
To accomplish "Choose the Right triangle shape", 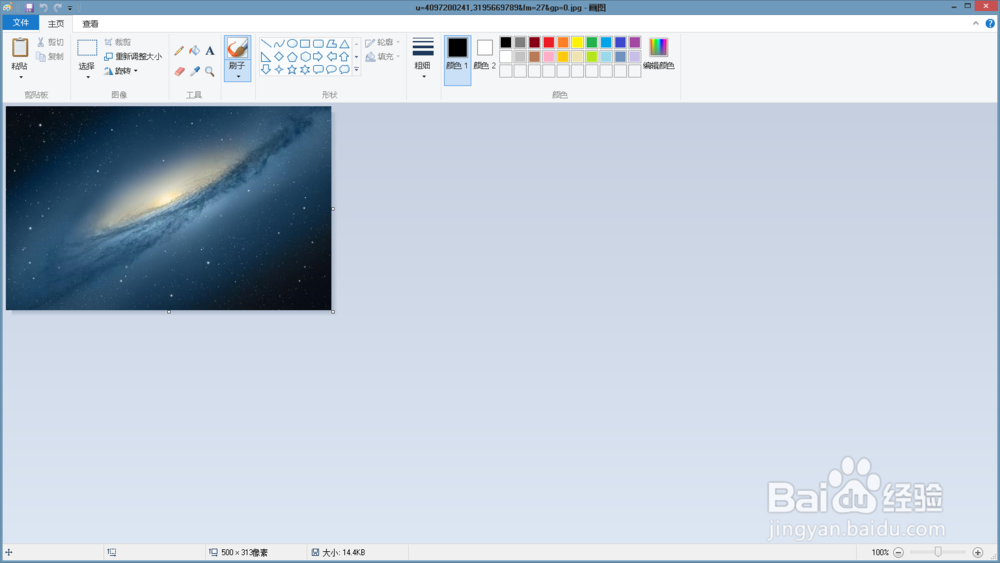I will click(266, 57).
